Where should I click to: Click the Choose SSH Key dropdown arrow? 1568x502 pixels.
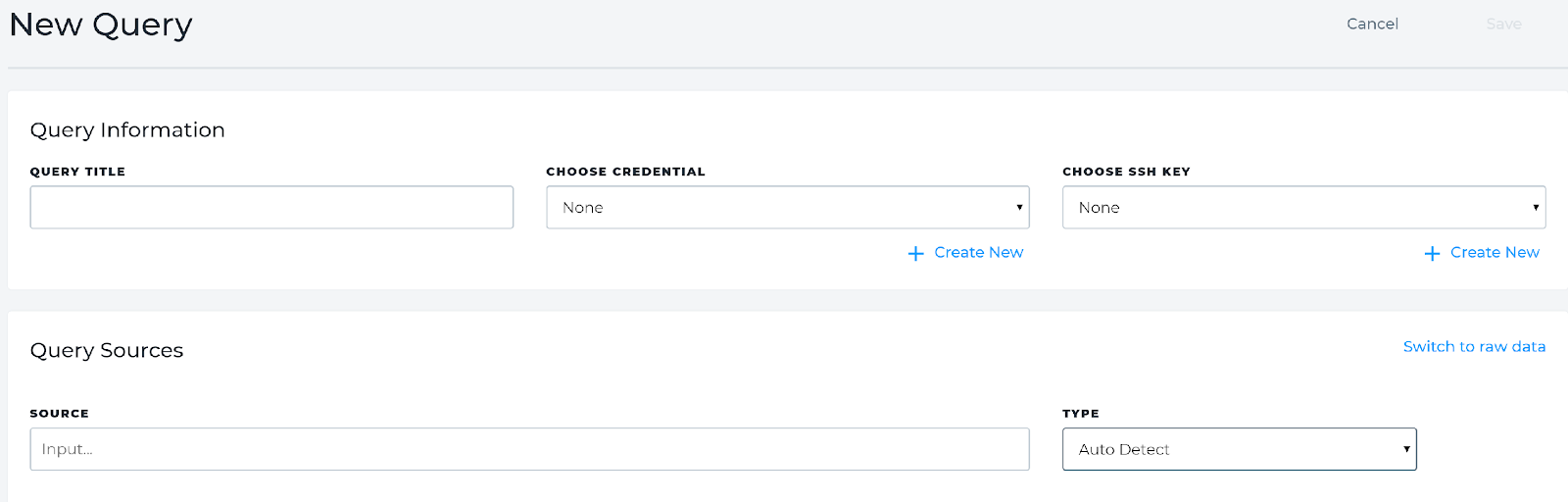[1536, 208]
